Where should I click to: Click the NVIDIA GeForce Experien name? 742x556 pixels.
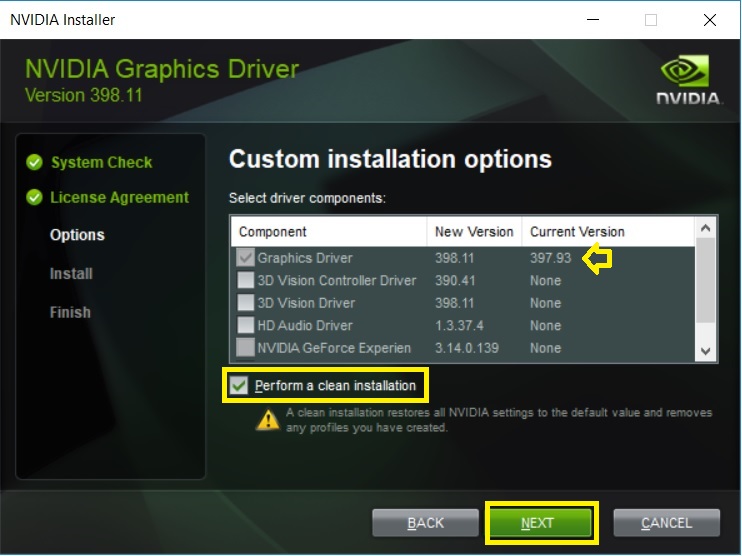pos(334,348)
